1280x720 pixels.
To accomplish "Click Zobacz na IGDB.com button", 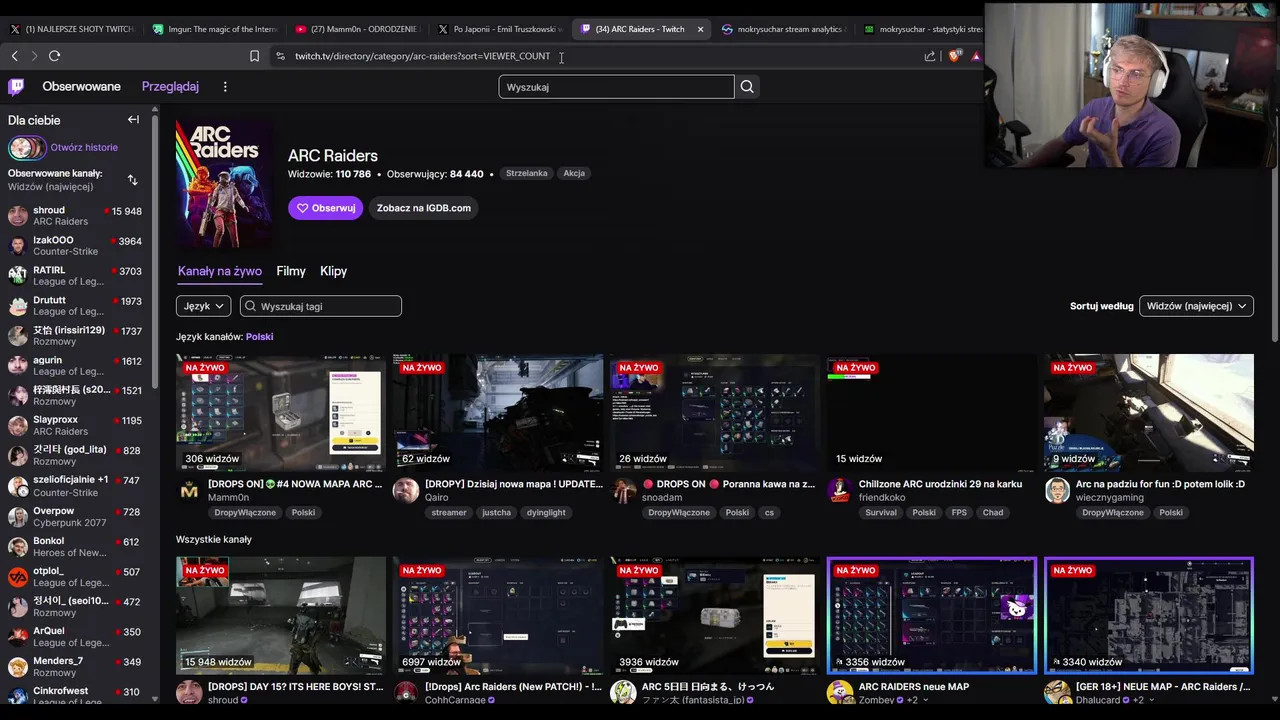I will pyautogui.click(x=423, y=208).
